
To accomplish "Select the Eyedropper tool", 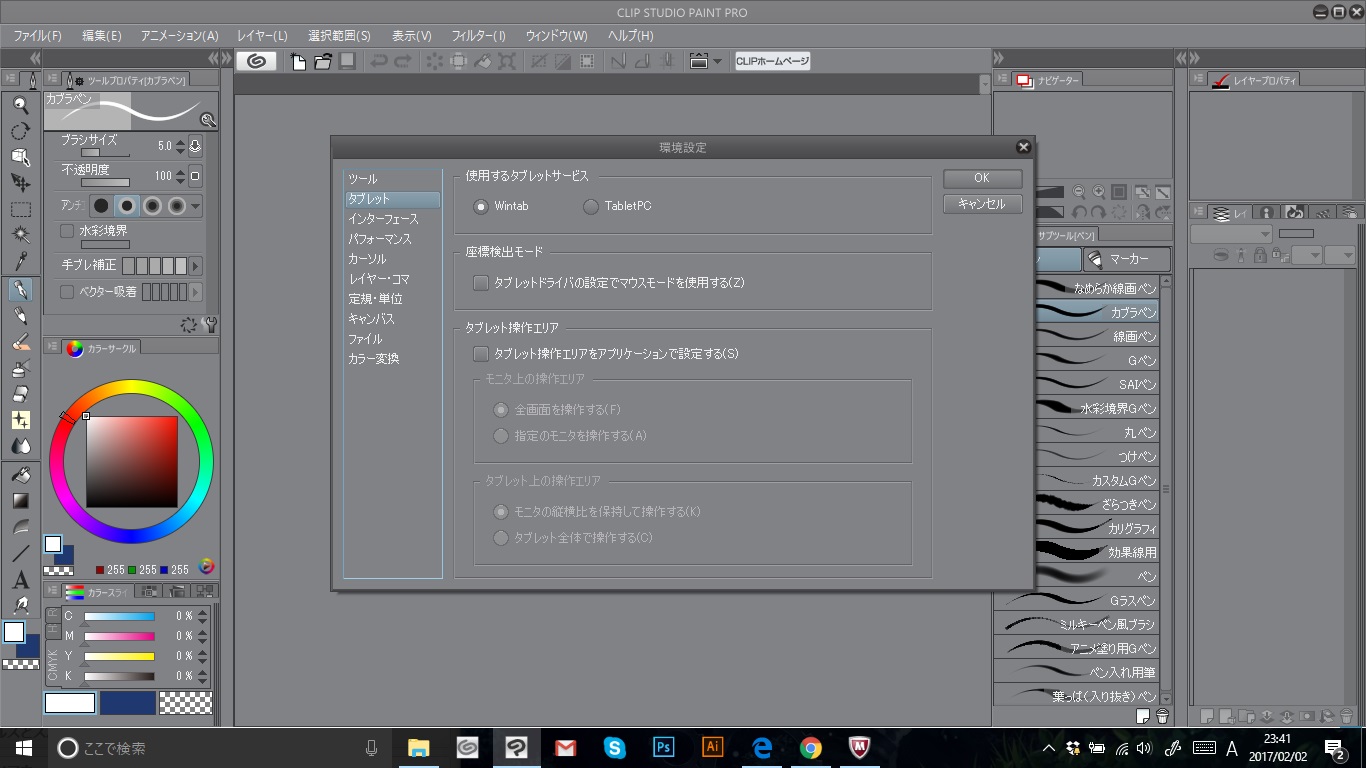I will [20, 262].
